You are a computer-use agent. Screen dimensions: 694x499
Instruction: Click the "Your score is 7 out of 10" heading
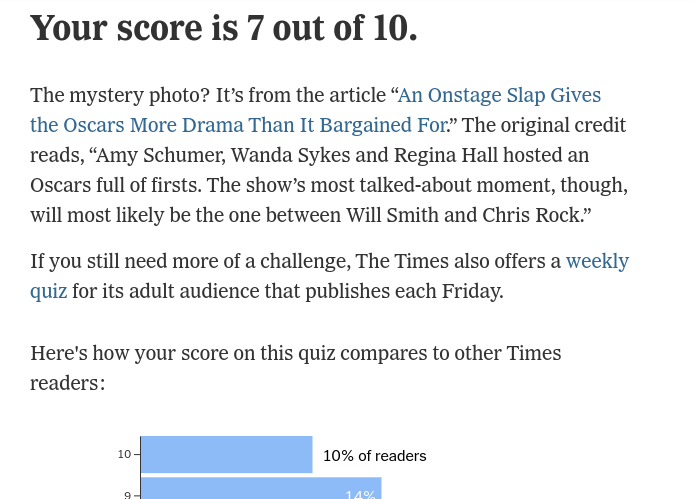(223, 28)
